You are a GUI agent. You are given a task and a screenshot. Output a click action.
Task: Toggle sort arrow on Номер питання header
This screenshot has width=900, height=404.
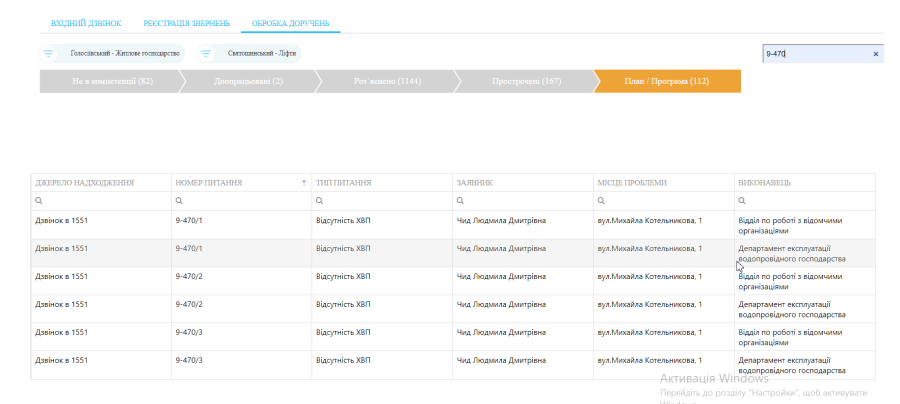(x=304, y=183)
